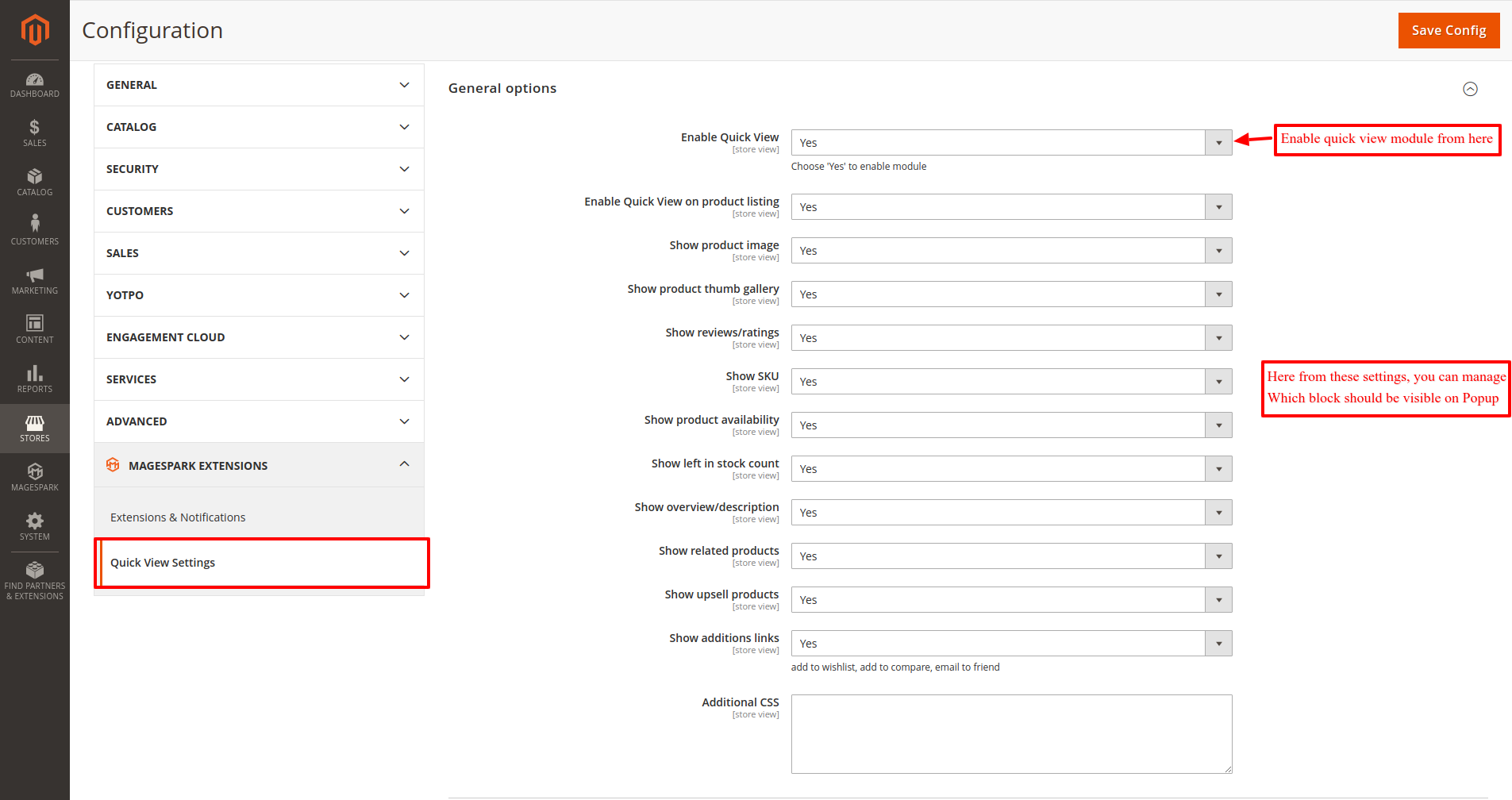
Task: Click the Magento logo icon
Action: click(x=35, y=30)
